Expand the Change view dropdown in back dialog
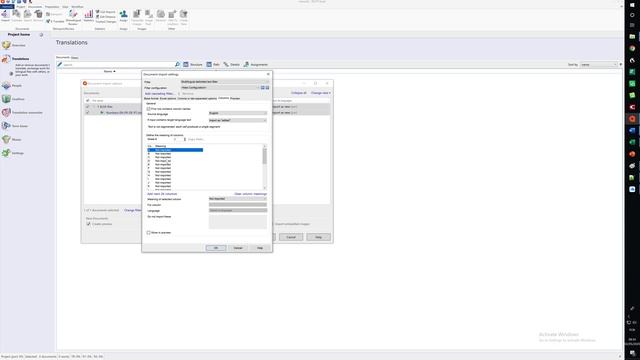 point(321,93)
